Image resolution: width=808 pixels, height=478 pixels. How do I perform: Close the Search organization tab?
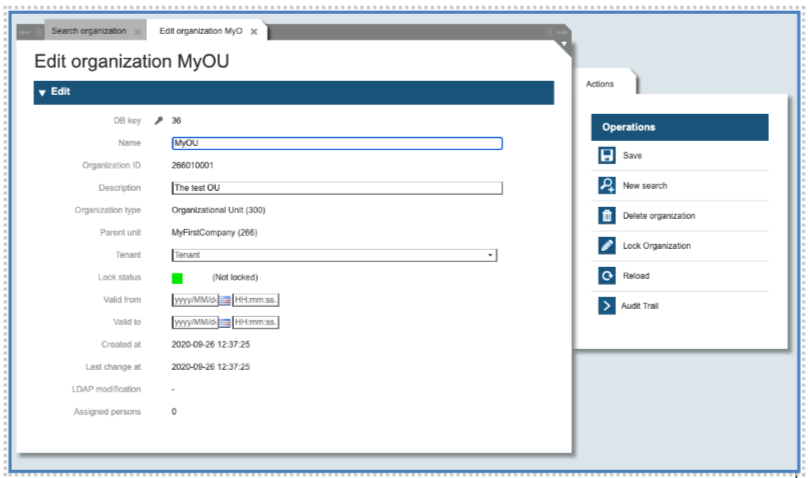pyautogui.click(x=137, y=32)
